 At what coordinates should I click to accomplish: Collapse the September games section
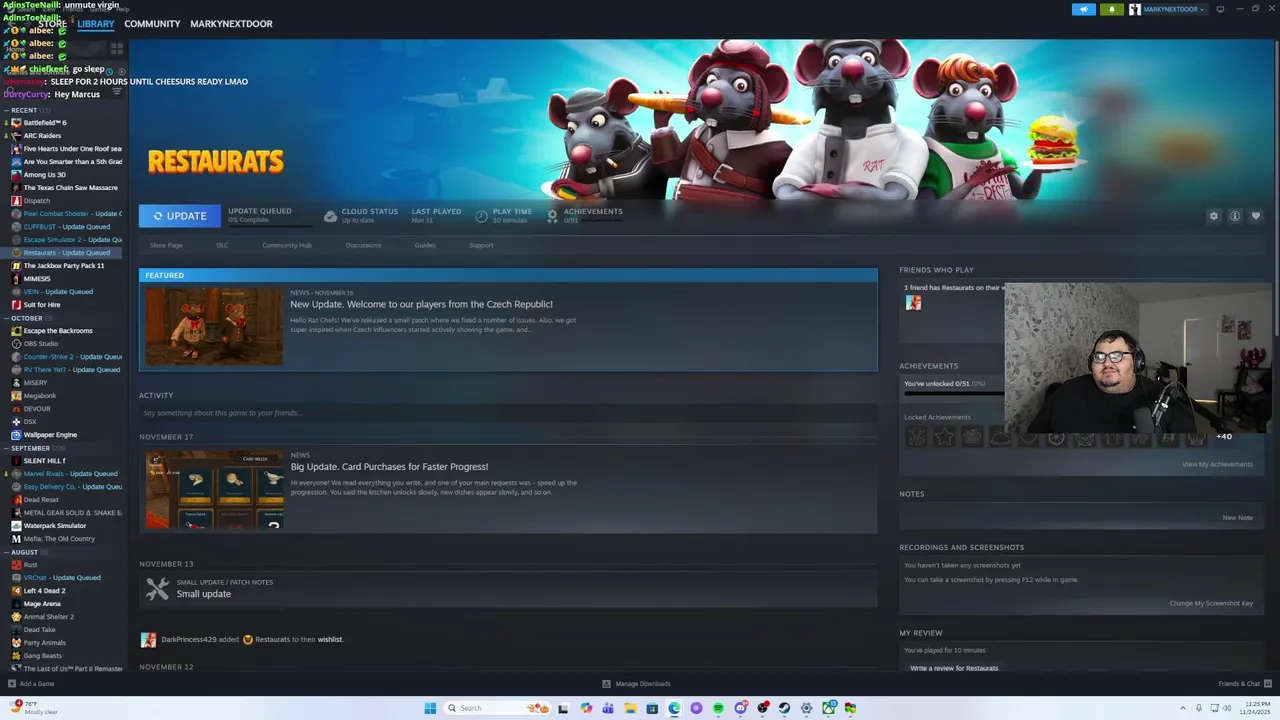(7, 448)
